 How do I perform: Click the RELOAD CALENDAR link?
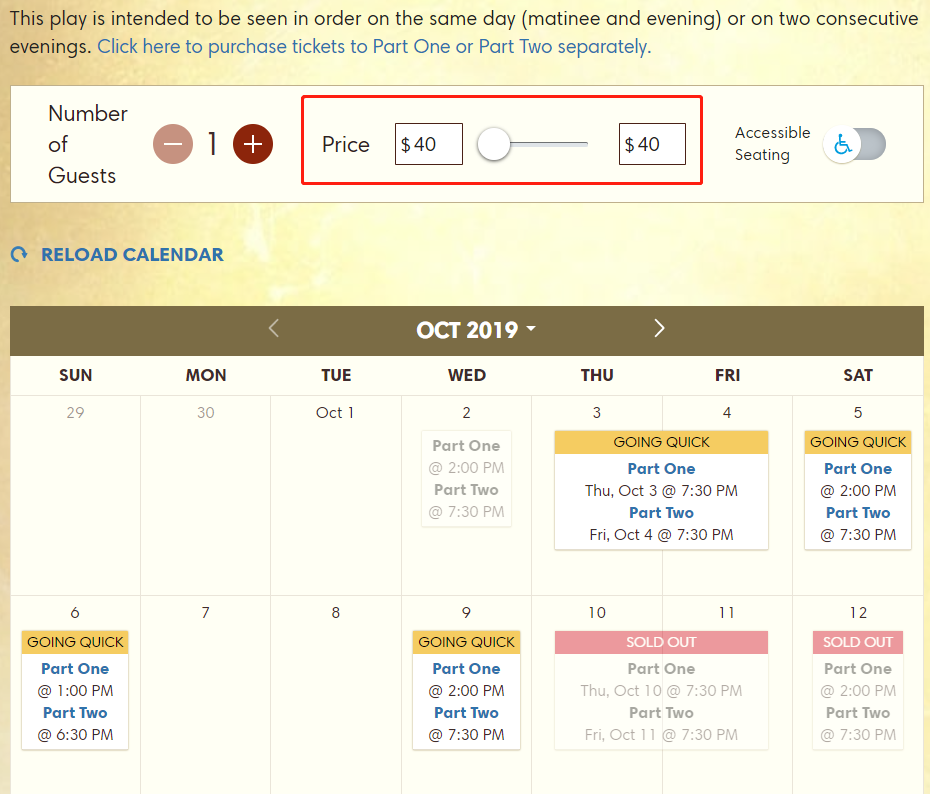pyautogui.click(x=132, y=254)
